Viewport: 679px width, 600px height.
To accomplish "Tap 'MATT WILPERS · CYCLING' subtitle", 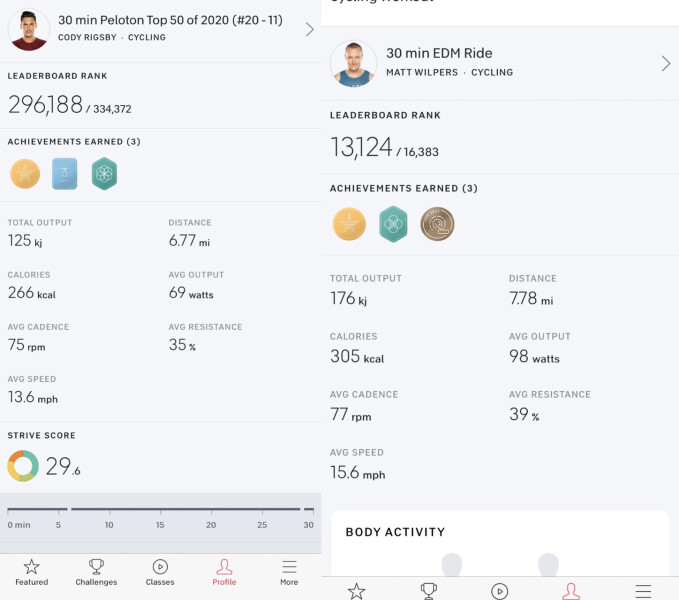I will (449, 72).
